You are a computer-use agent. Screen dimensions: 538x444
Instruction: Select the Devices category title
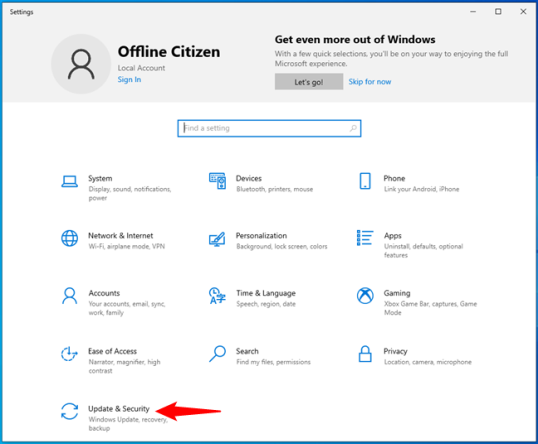[x=249, y=178]
